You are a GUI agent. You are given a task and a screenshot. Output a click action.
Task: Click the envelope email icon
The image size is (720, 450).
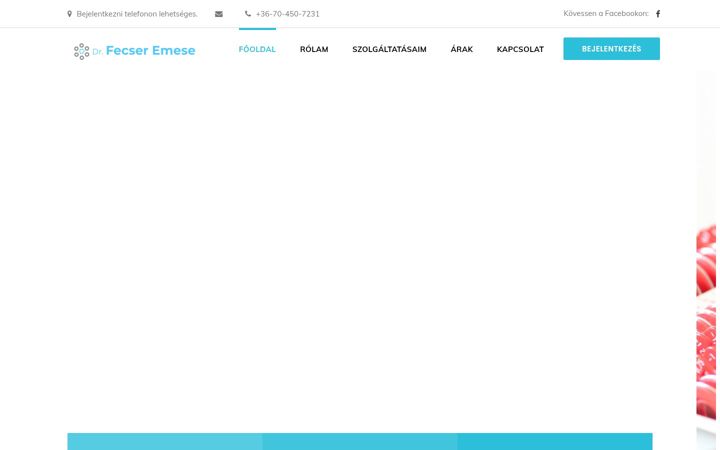coord(219,14)
